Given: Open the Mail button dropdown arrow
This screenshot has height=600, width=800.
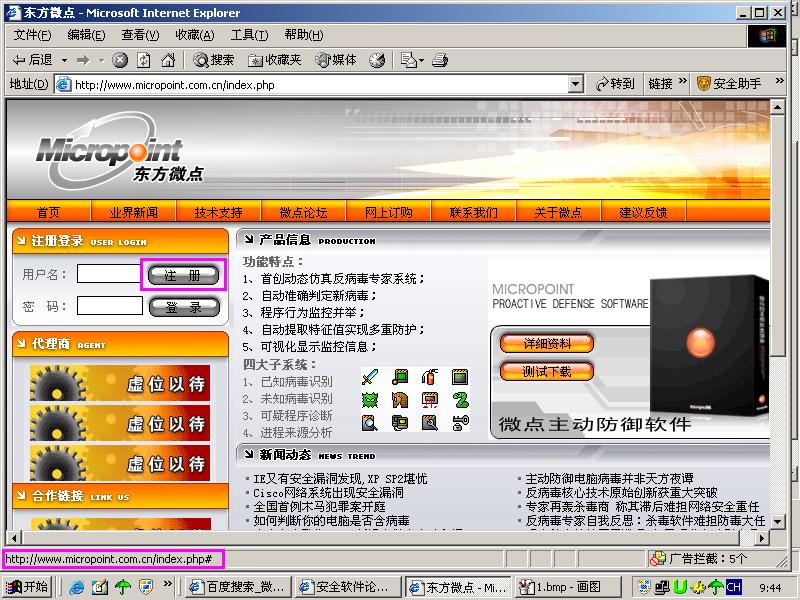Looking at the screenshot, I should coord(421,60).
